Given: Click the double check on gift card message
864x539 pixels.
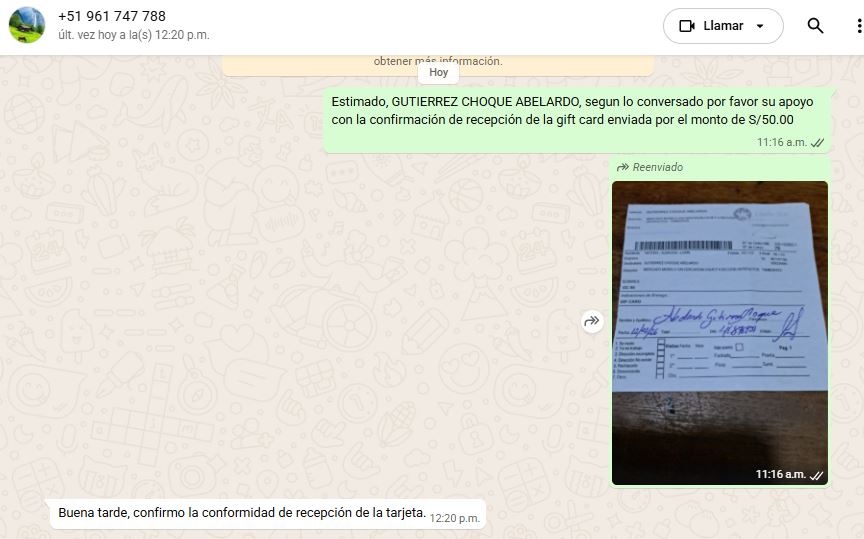Looking at the screenshot, I should click(817, 143).
